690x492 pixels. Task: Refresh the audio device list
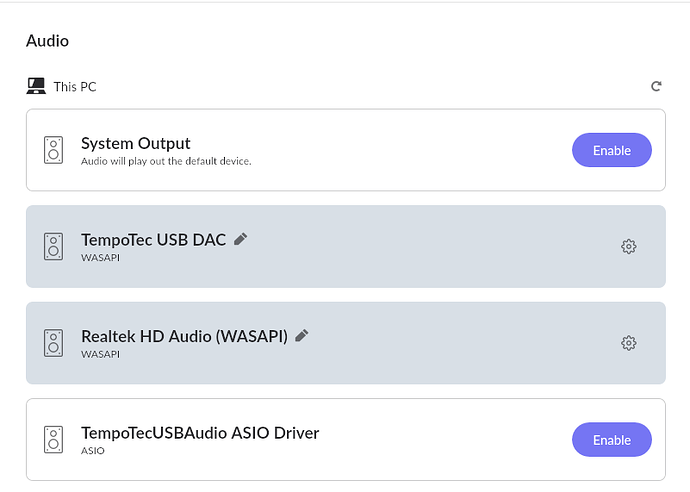(656, 86)
